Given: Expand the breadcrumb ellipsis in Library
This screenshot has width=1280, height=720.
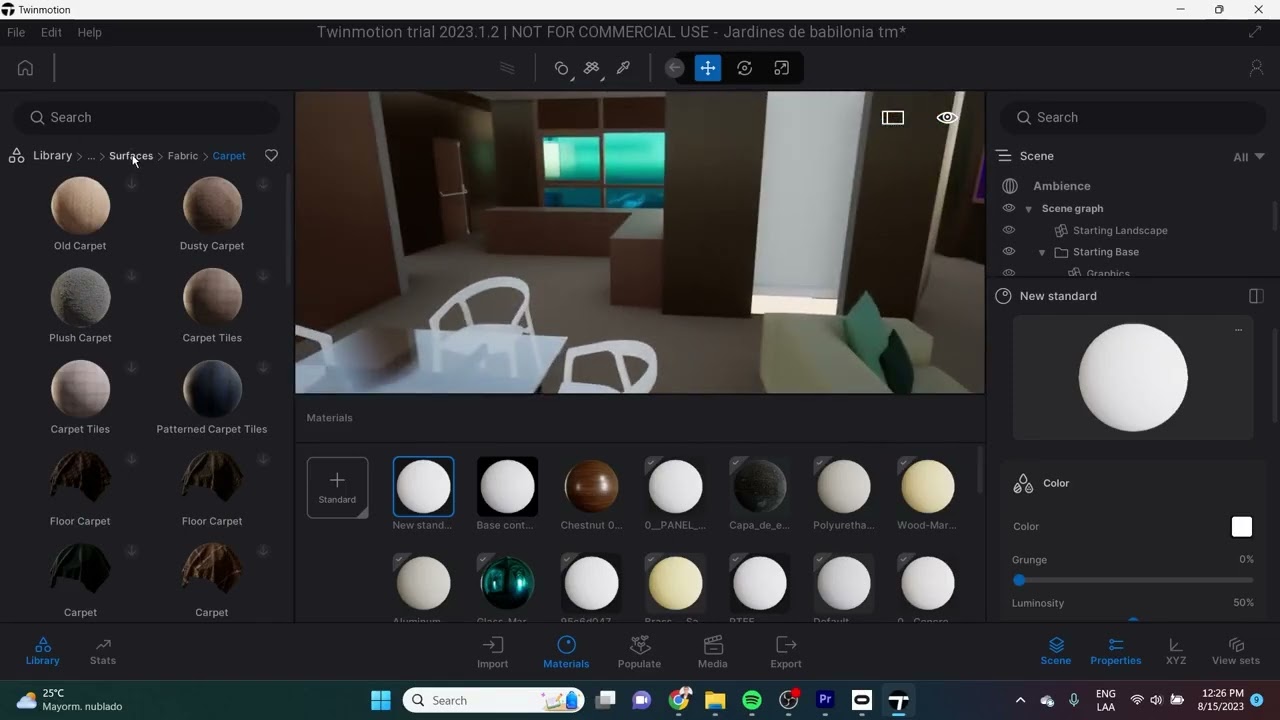Looking at the screenshot, I should pyautogui.click(x=91, y=156).
